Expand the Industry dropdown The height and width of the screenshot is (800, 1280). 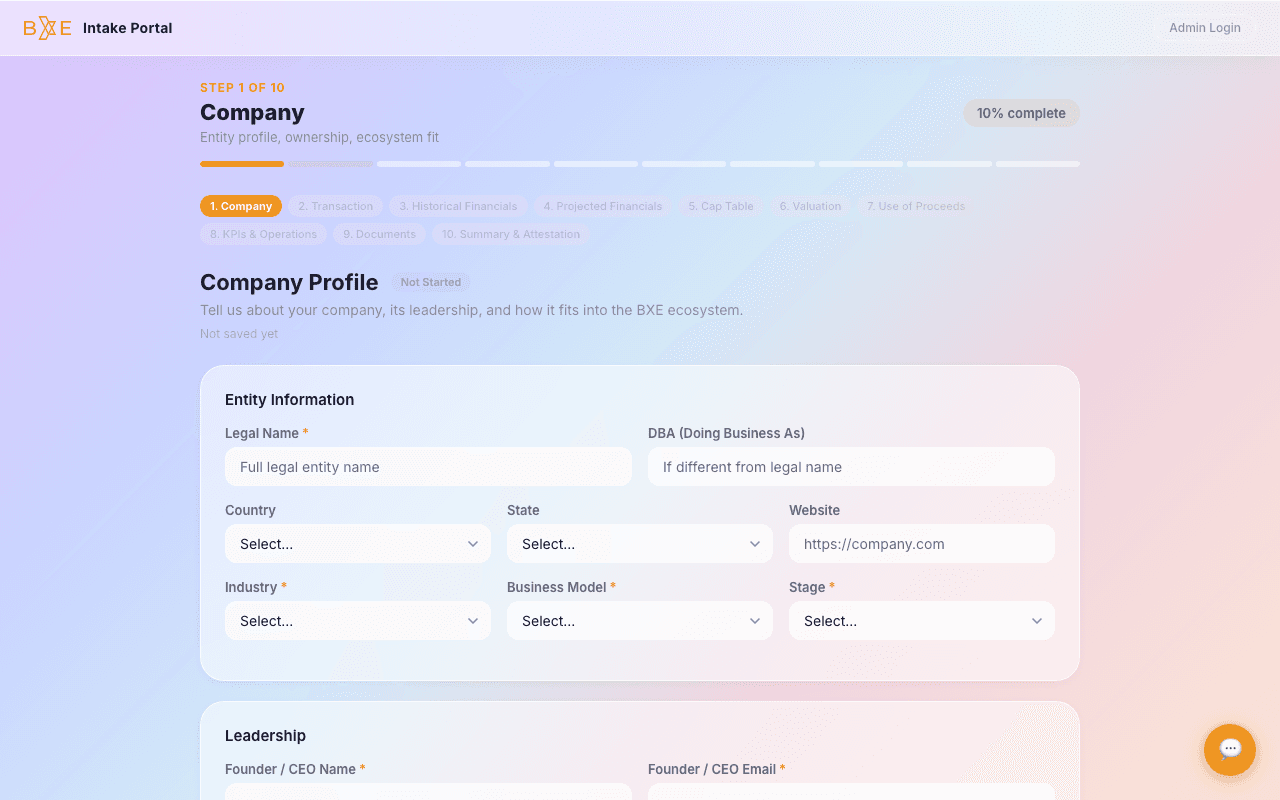357,621
